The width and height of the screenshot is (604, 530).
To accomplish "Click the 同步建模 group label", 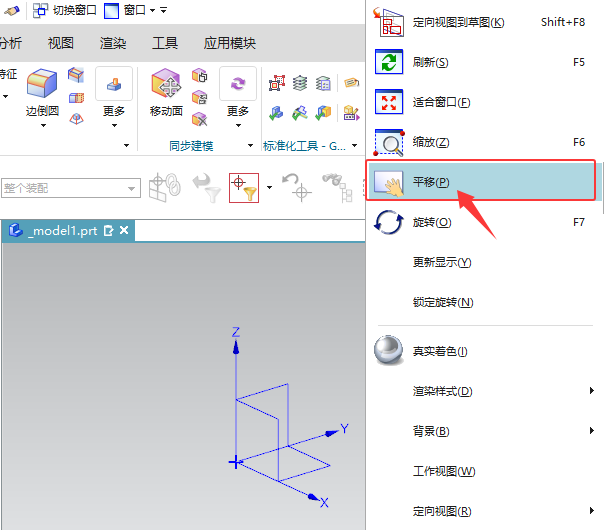I will point(191,146).
